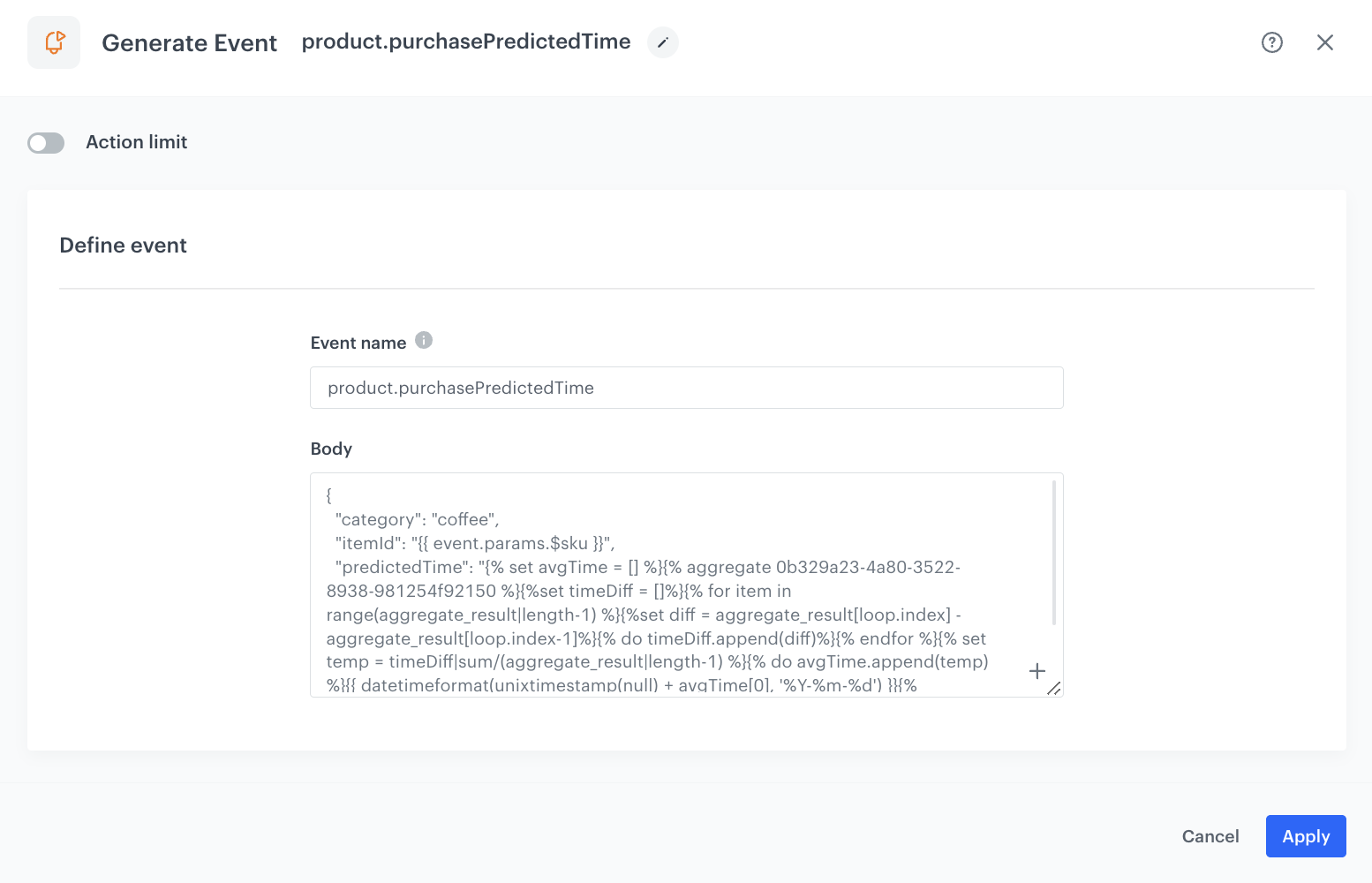Cancel the Generate Event changes
The width and height of the screenshot is (1372, 883).
pyautogui.click(x=1210, y=836)
